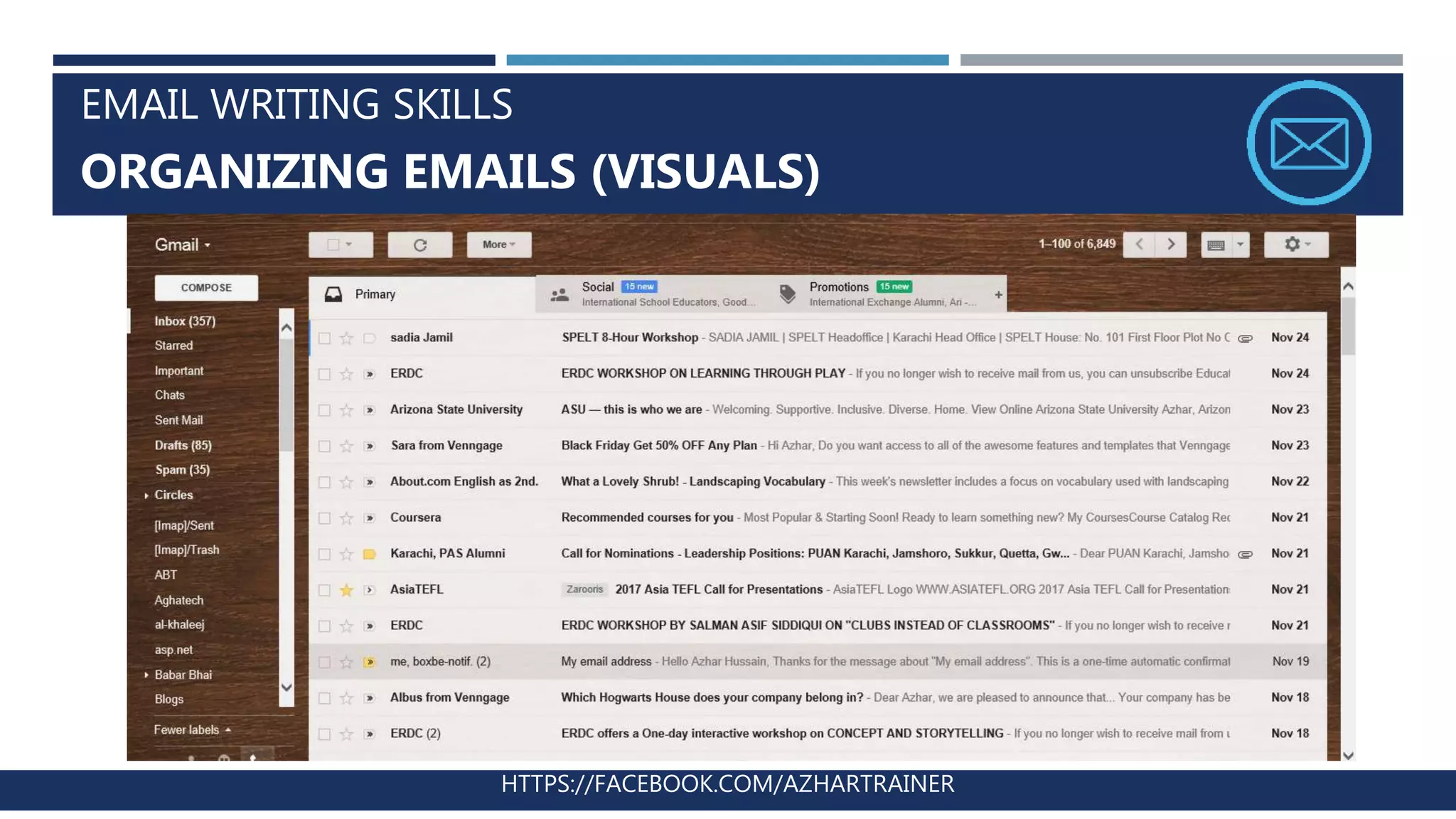The height and width of the screenshot is (819, 1456).
Task: Click attachment paperclip on Call for Nominations email
Action: 1246,555
